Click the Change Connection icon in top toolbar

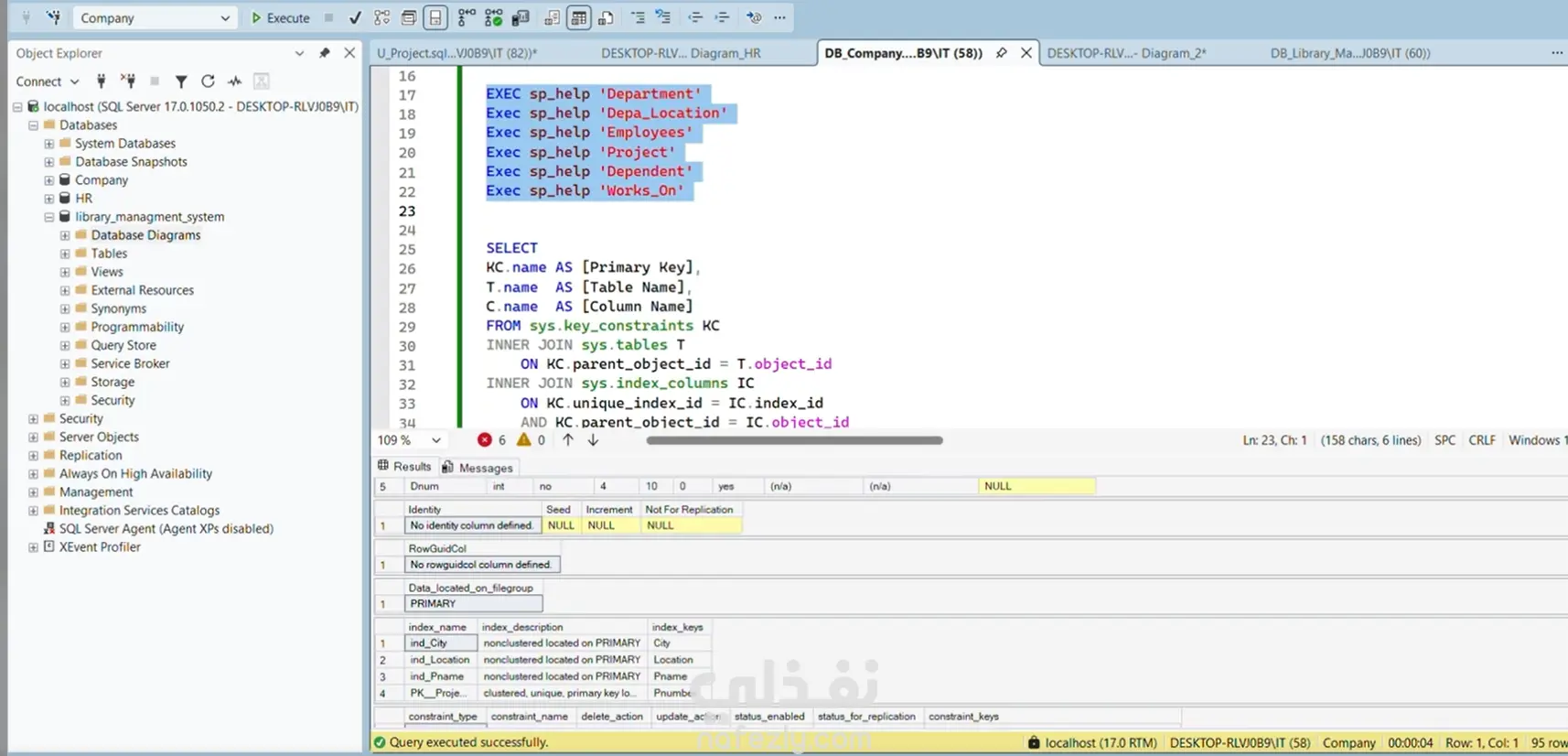pyautogui.click(x=54, y=17)
